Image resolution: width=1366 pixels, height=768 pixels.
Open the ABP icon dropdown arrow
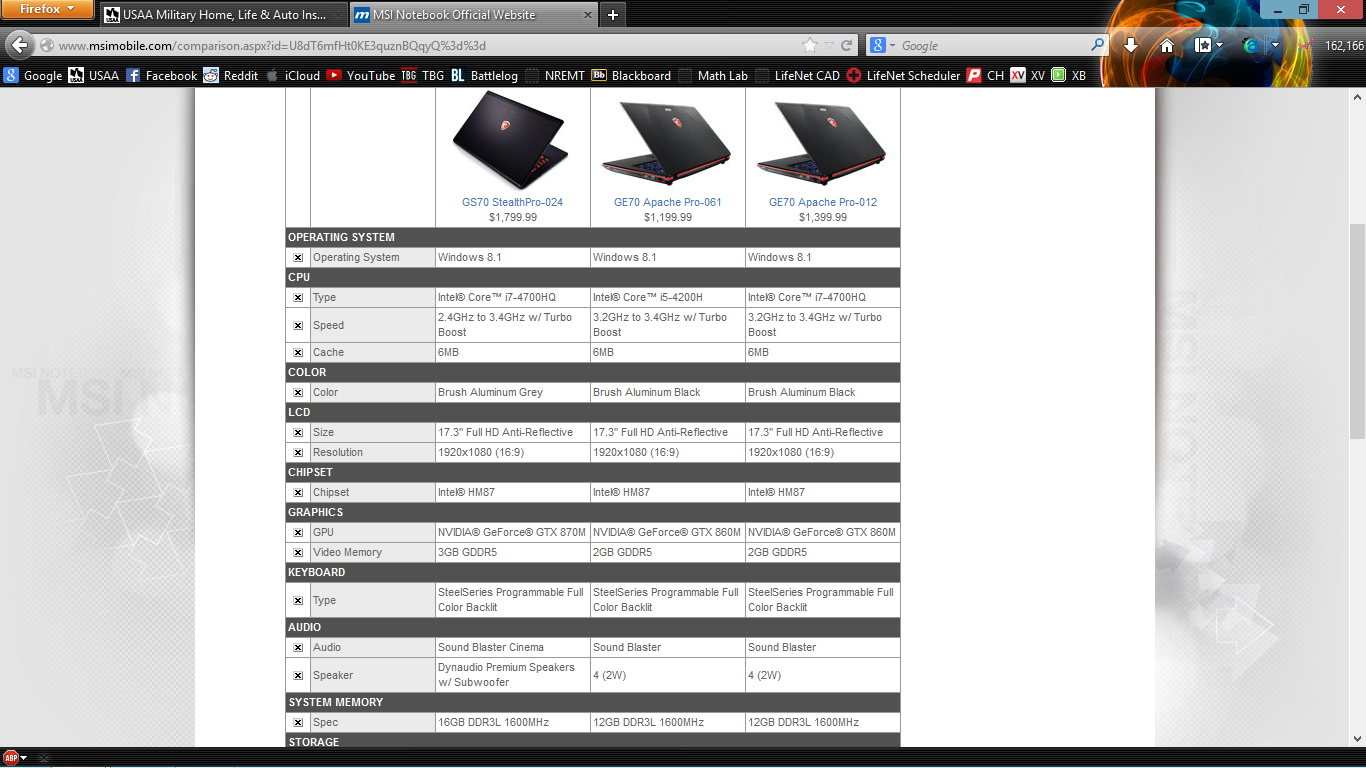click(x=24, y=758)
